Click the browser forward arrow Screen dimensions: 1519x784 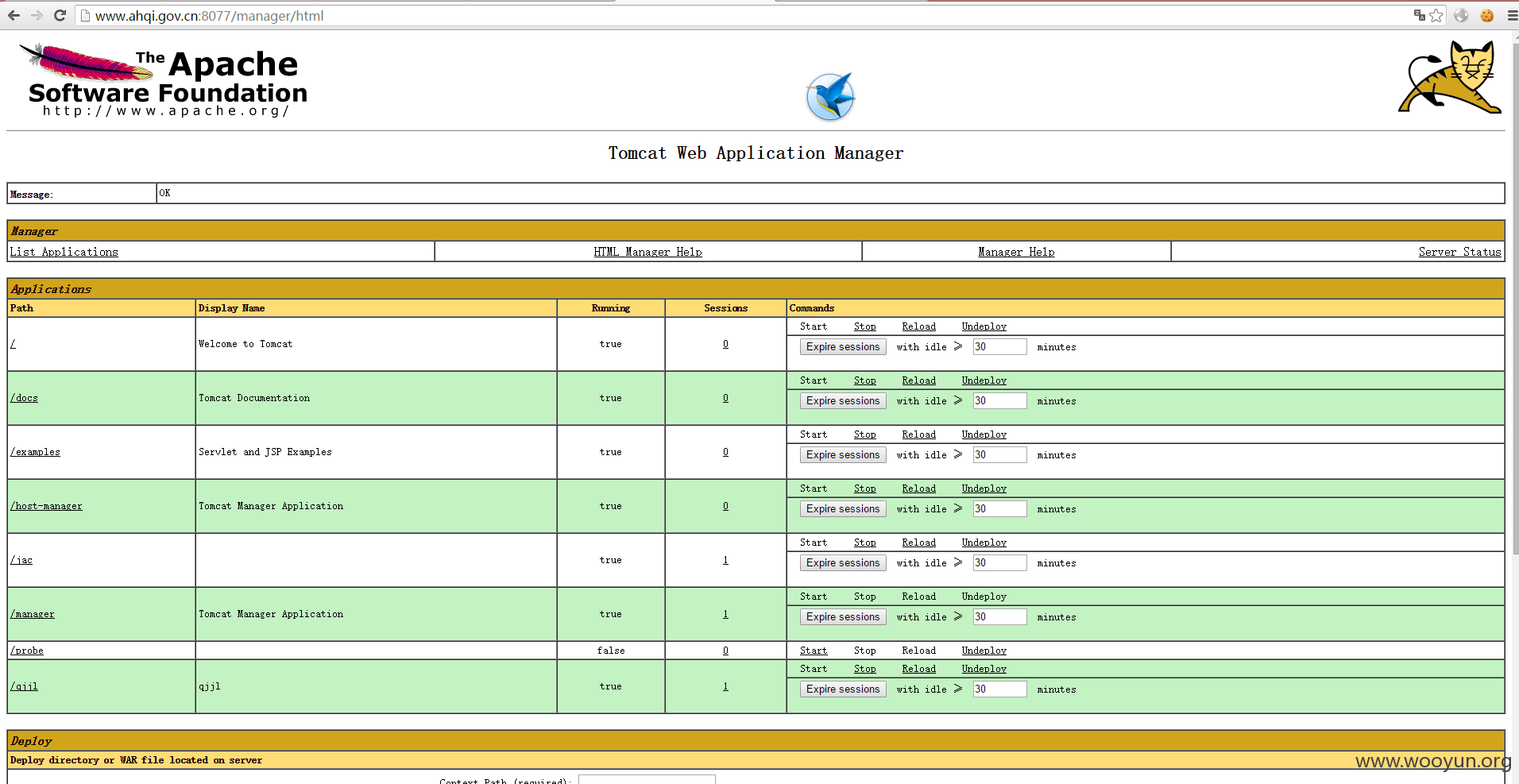coord(37,15)
